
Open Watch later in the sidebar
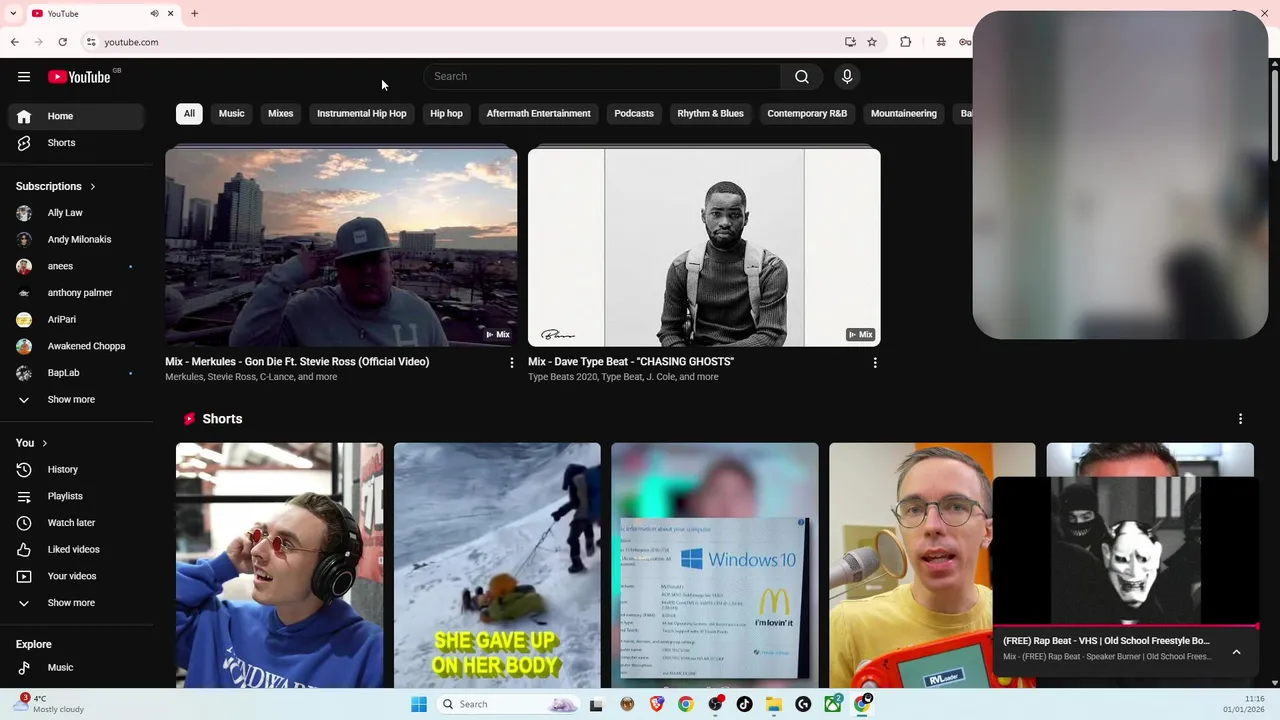[x=77, y=523]
